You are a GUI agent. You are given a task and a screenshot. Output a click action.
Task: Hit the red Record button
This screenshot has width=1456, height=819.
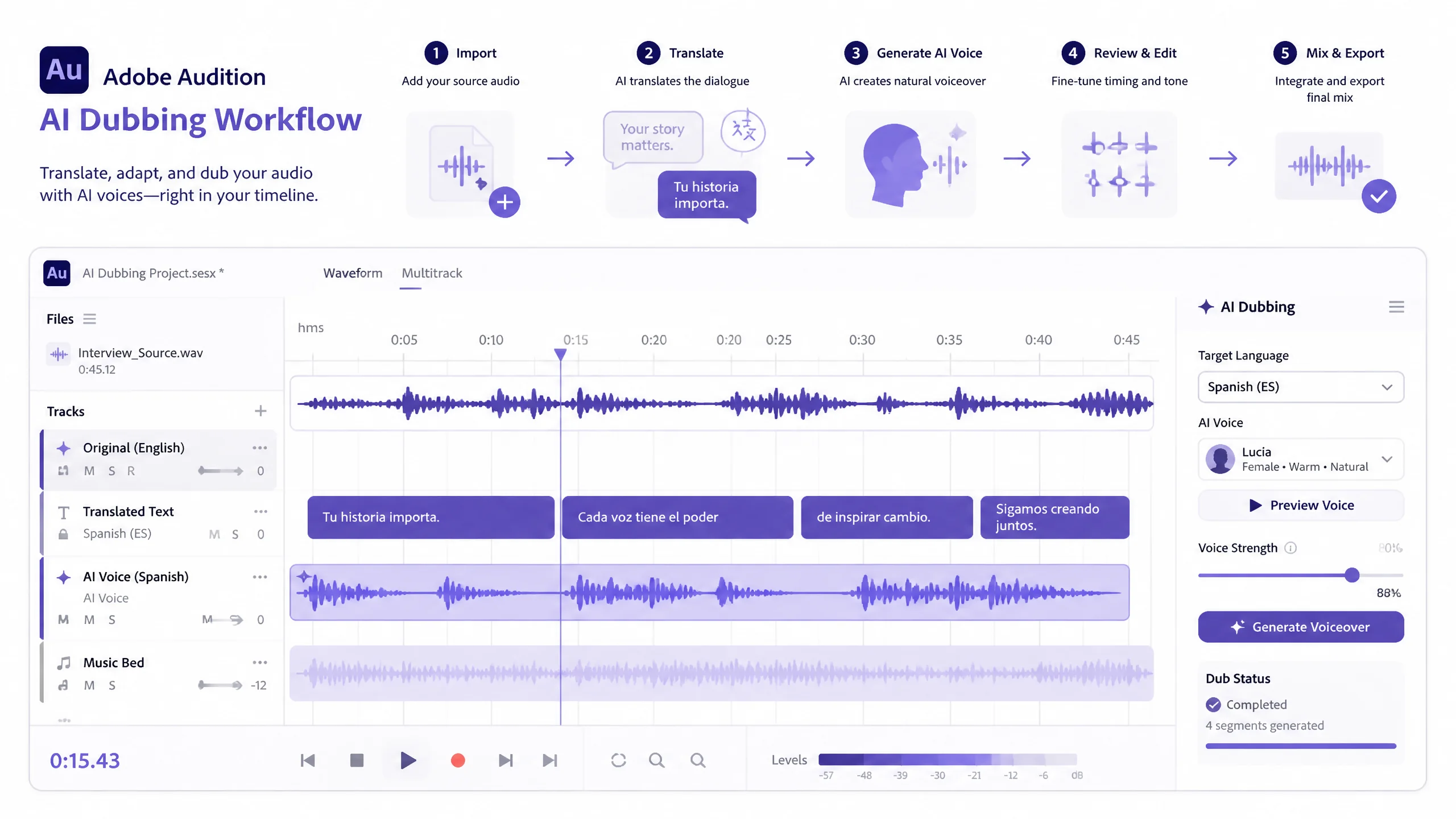pyautogui.click(x=458, y=760)
